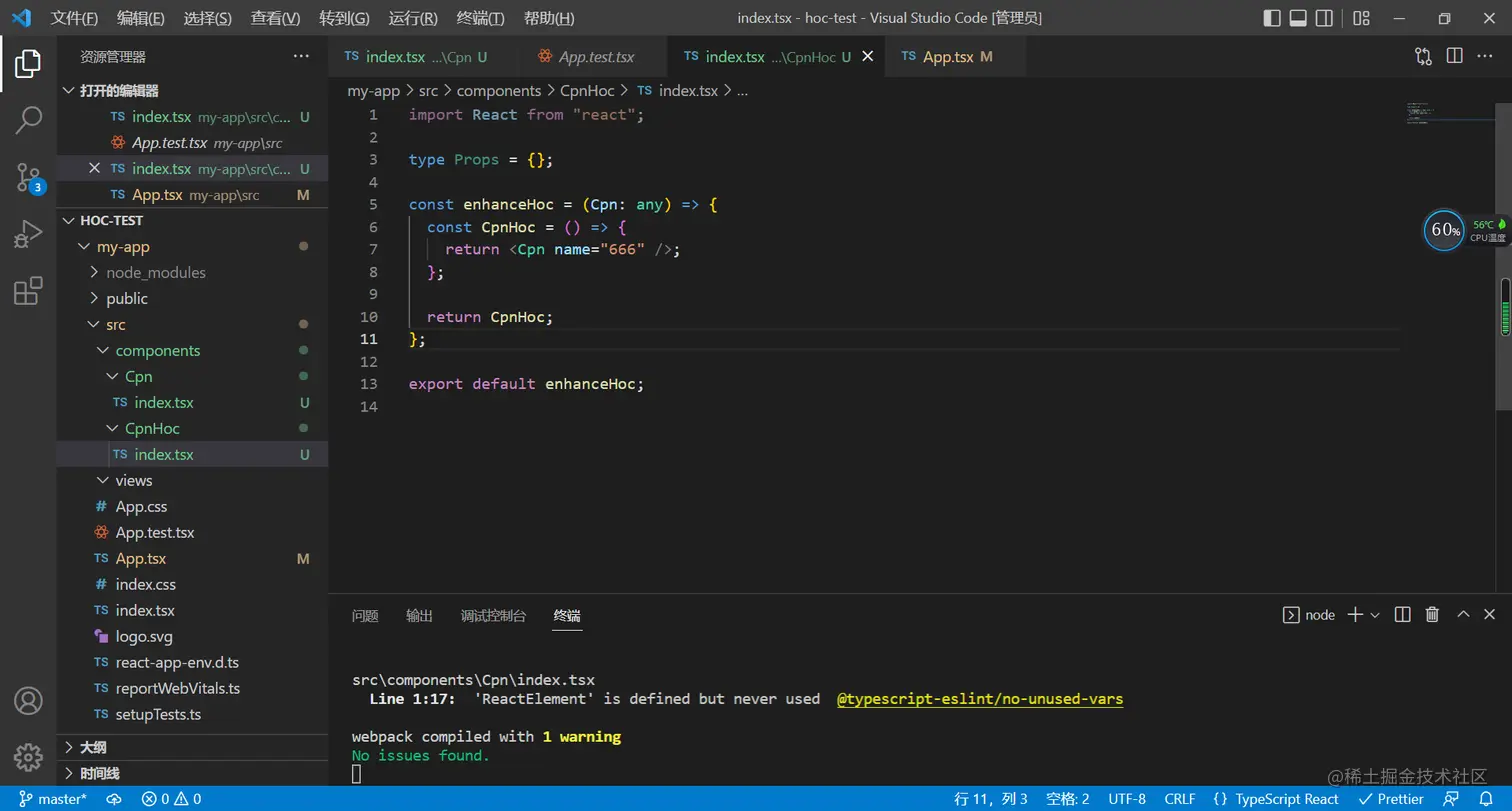Open the Manage gear icon
The width and height of the screenshot is (1512, 811).
(28, 757)
